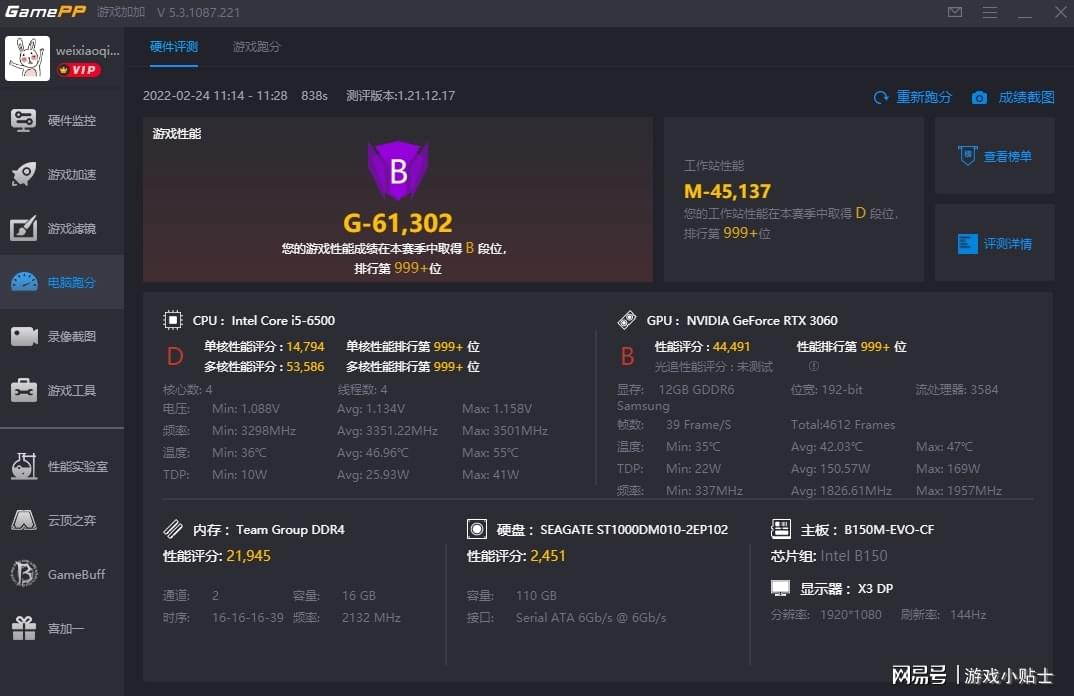Image resolution: width=1074 pixels, height=696 pixels.
Task: Click the memory stick icon beside 内存
Action: [x=173, y=529]
